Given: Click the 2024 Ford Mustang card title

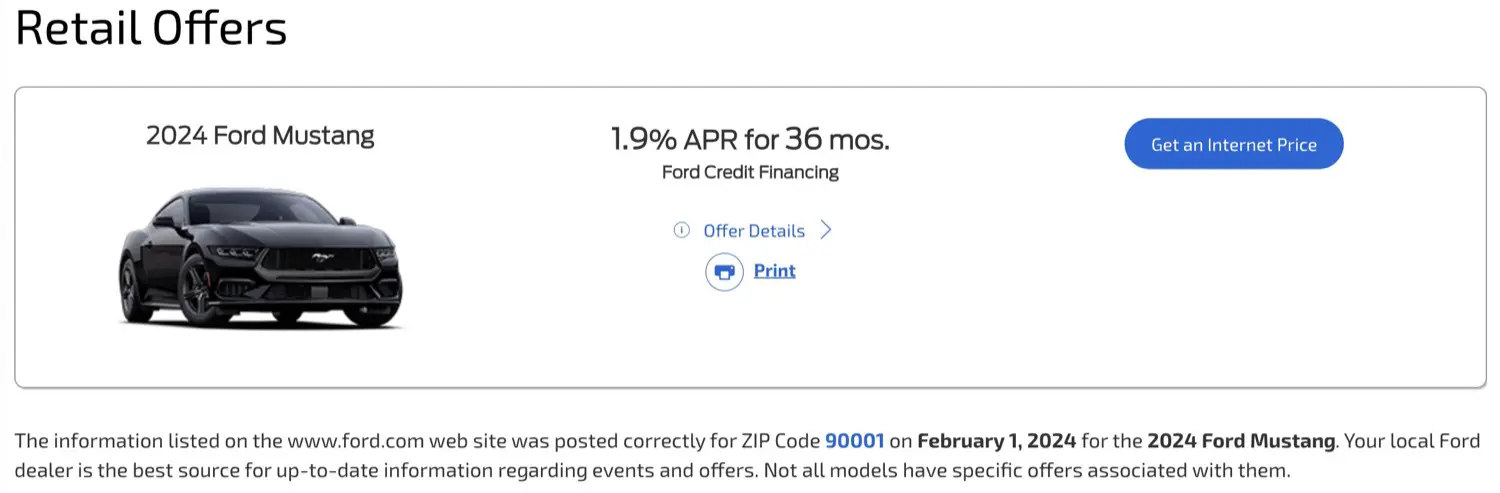Looking at the screenshot, I should pos(260,135).
